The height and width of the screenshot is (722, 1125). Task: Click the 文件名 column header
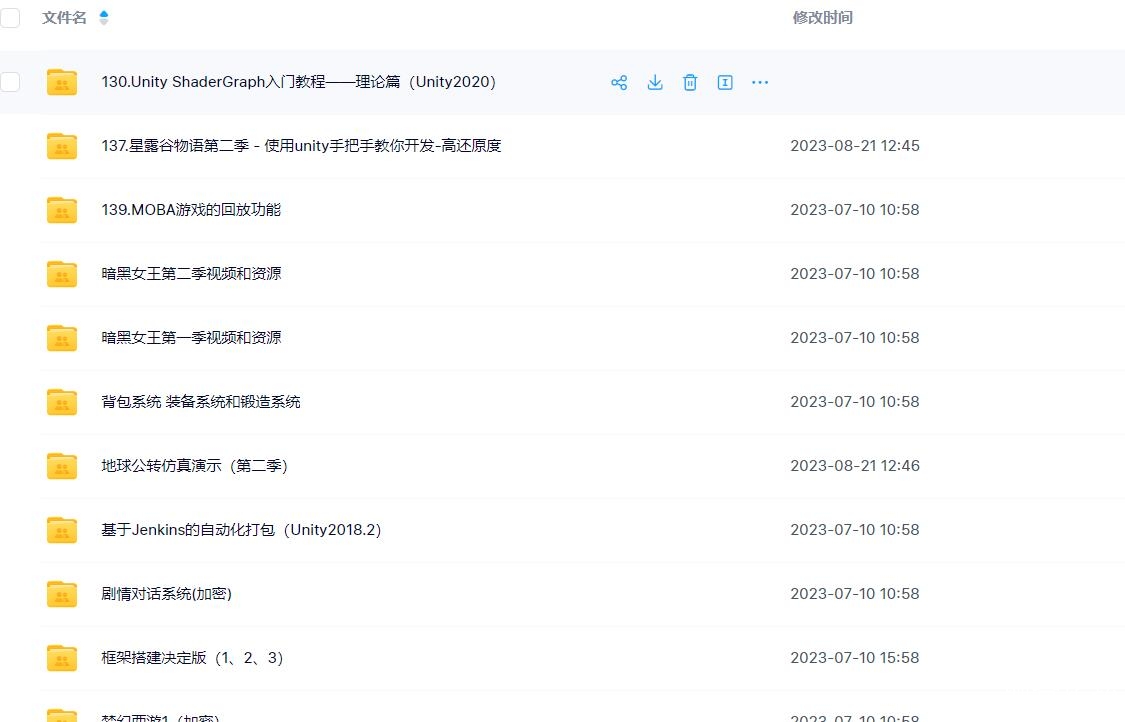(x=64, y=18)
